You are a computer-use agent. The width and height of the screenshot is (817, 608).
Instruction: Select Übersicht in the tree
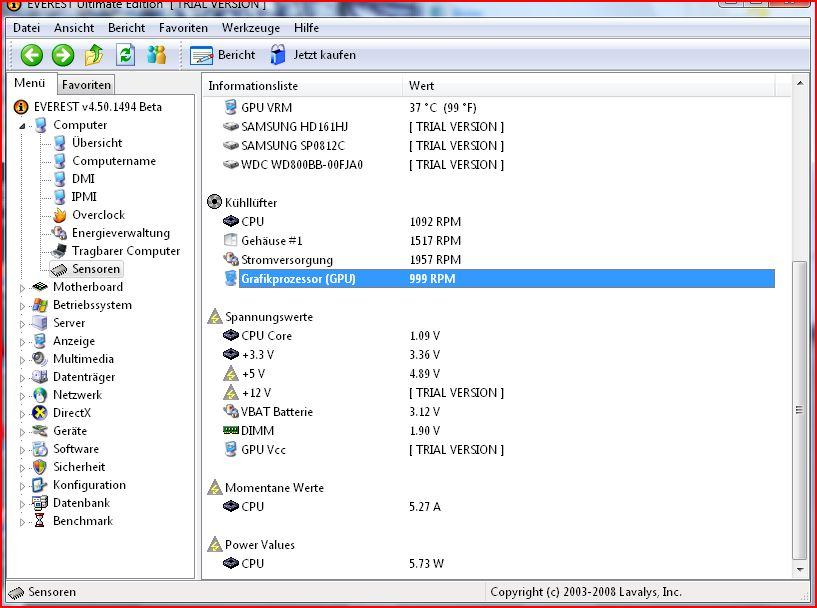point(97,143)
